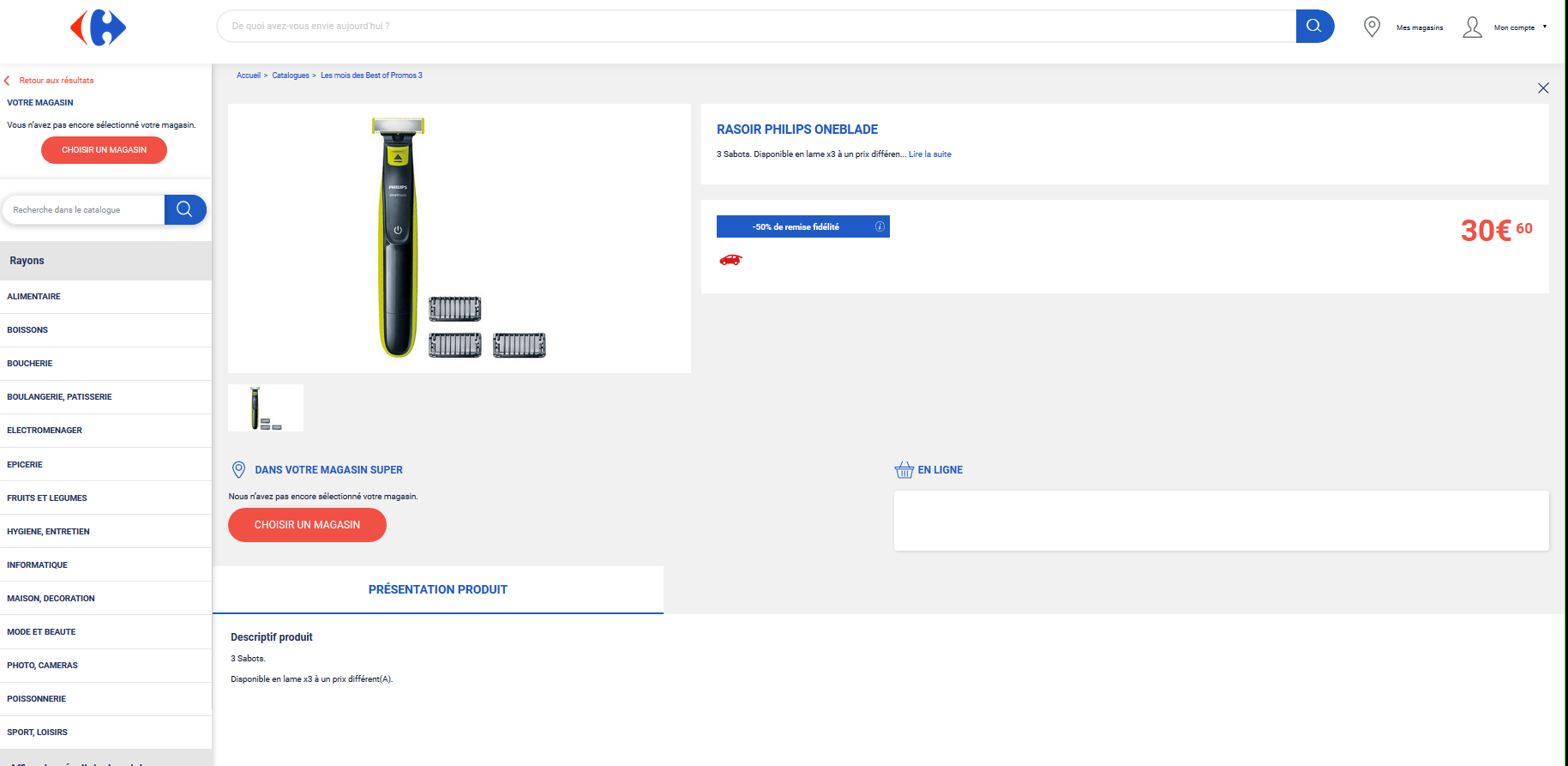Screen dimensions: 1568x766
Task: Expand Lire la suite description
Action: (929, 154)
